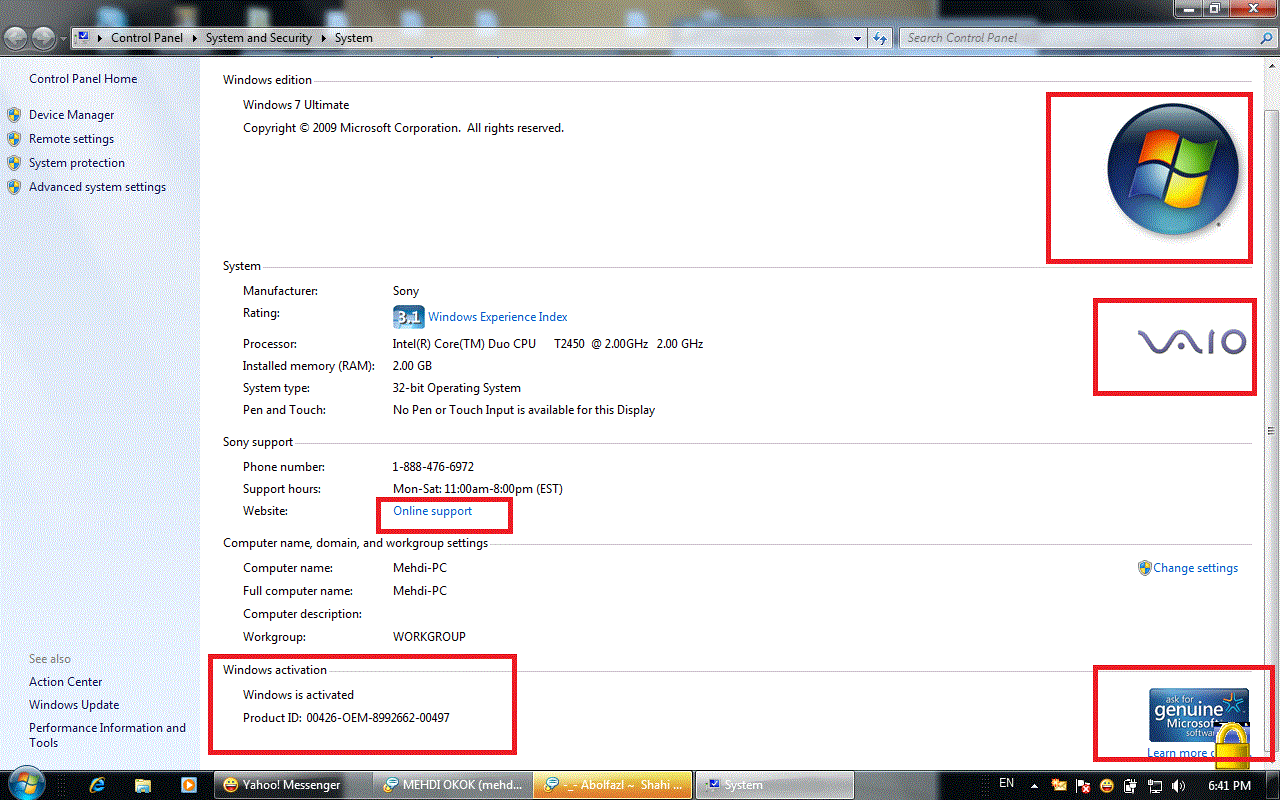The height and width of the screenshot is (800, 1280).
Task: Click the new mail envelope tray icon
Action: point(1060,786)
